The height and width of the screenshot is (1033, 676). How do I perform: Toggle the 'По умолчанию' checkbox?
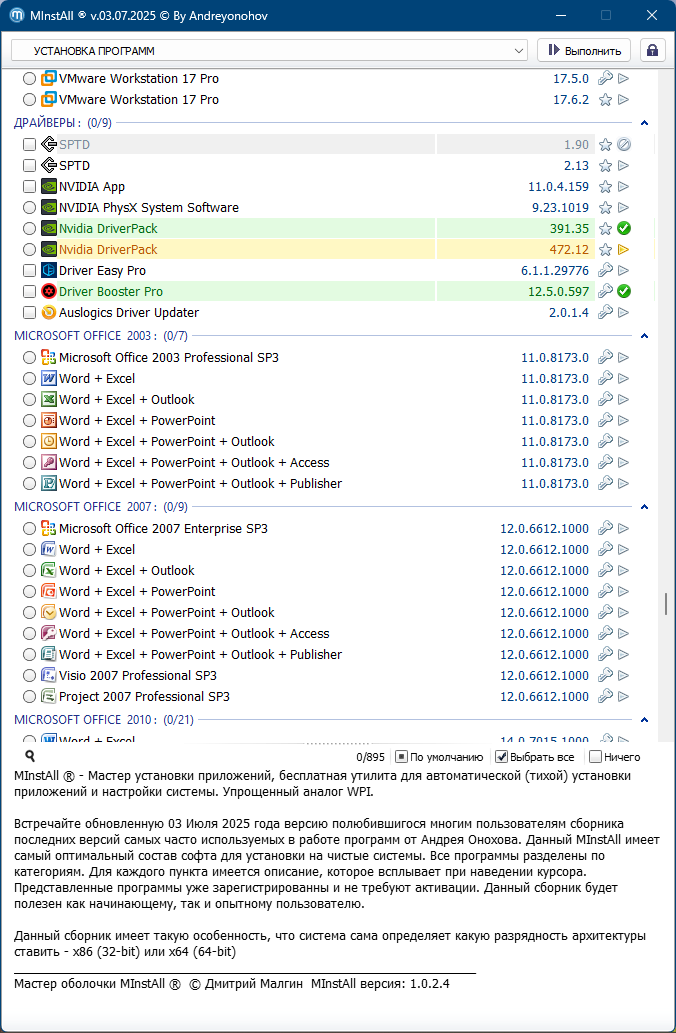(x=400, y=757)
